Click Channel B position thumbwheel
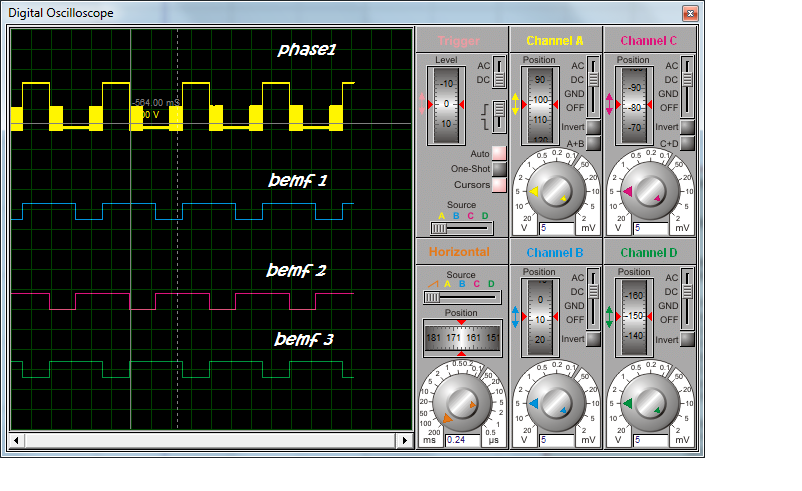Viewport: 802px width, 491px height. [x=540, y=317]
